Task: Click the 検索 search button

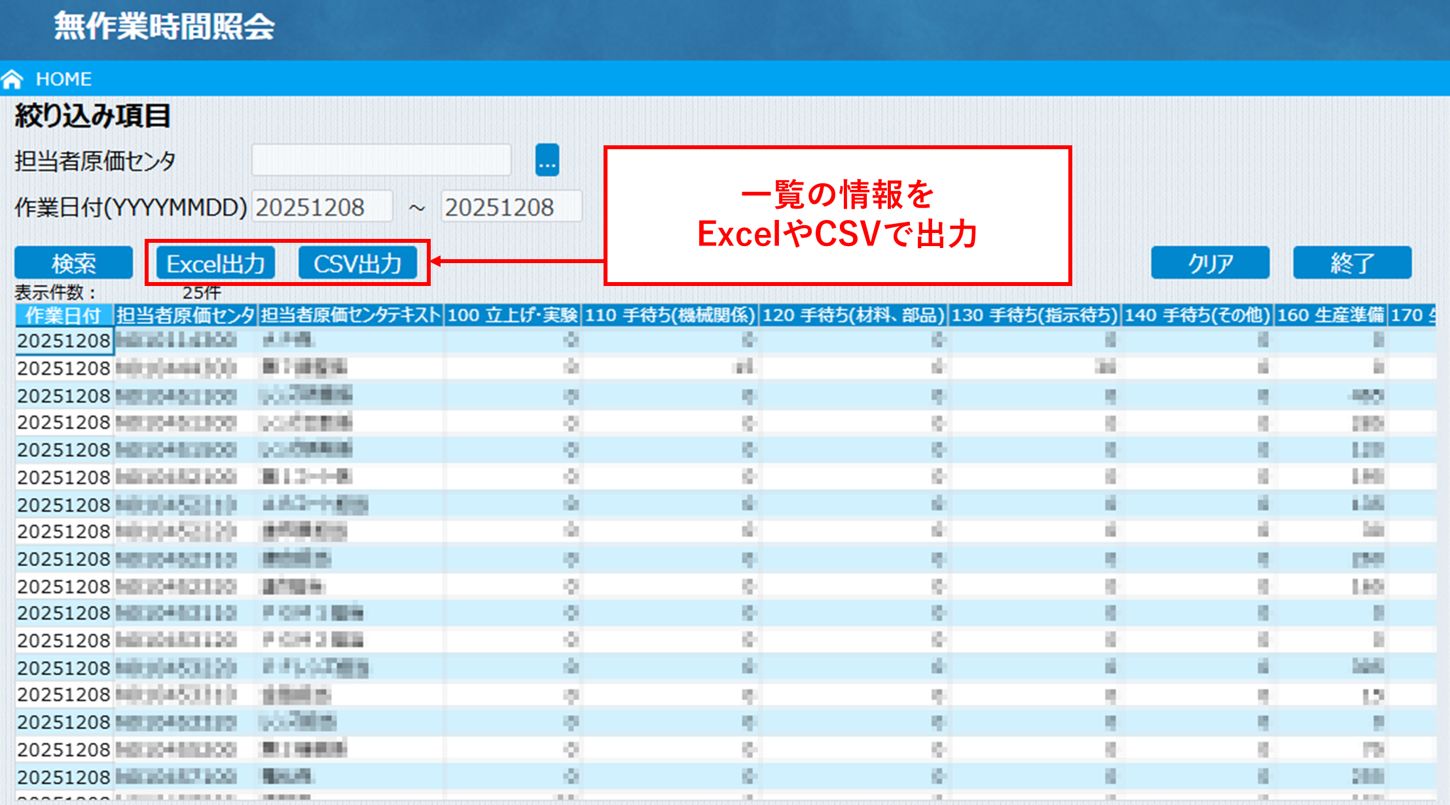Action: click(73, 262)
